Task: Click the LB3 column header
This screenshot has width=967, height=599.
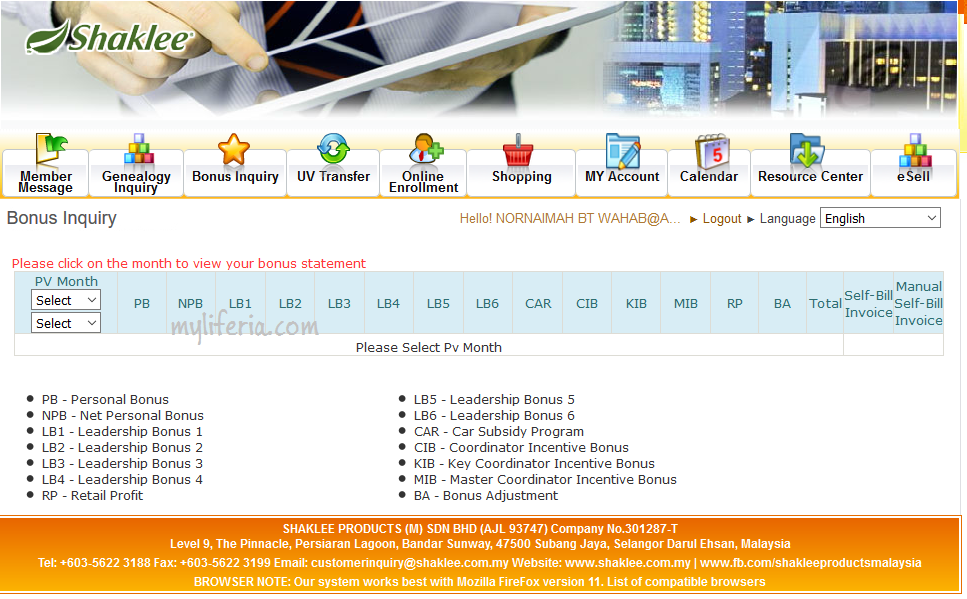Action: tap(339, 304)
